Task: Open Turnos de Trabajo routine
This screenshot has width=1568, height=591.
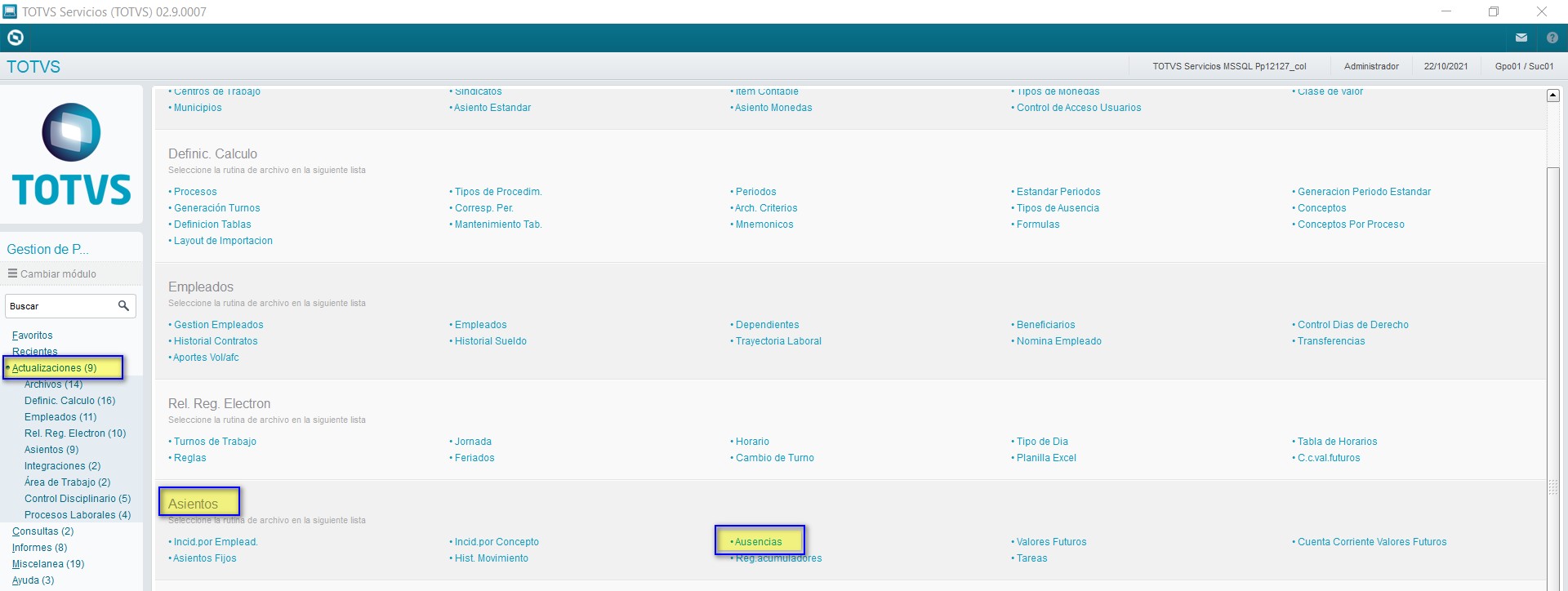Action: click(215, 442)
